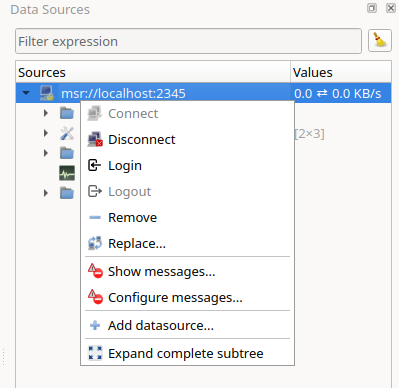Expand the last folder tree node

click(46, 193)
